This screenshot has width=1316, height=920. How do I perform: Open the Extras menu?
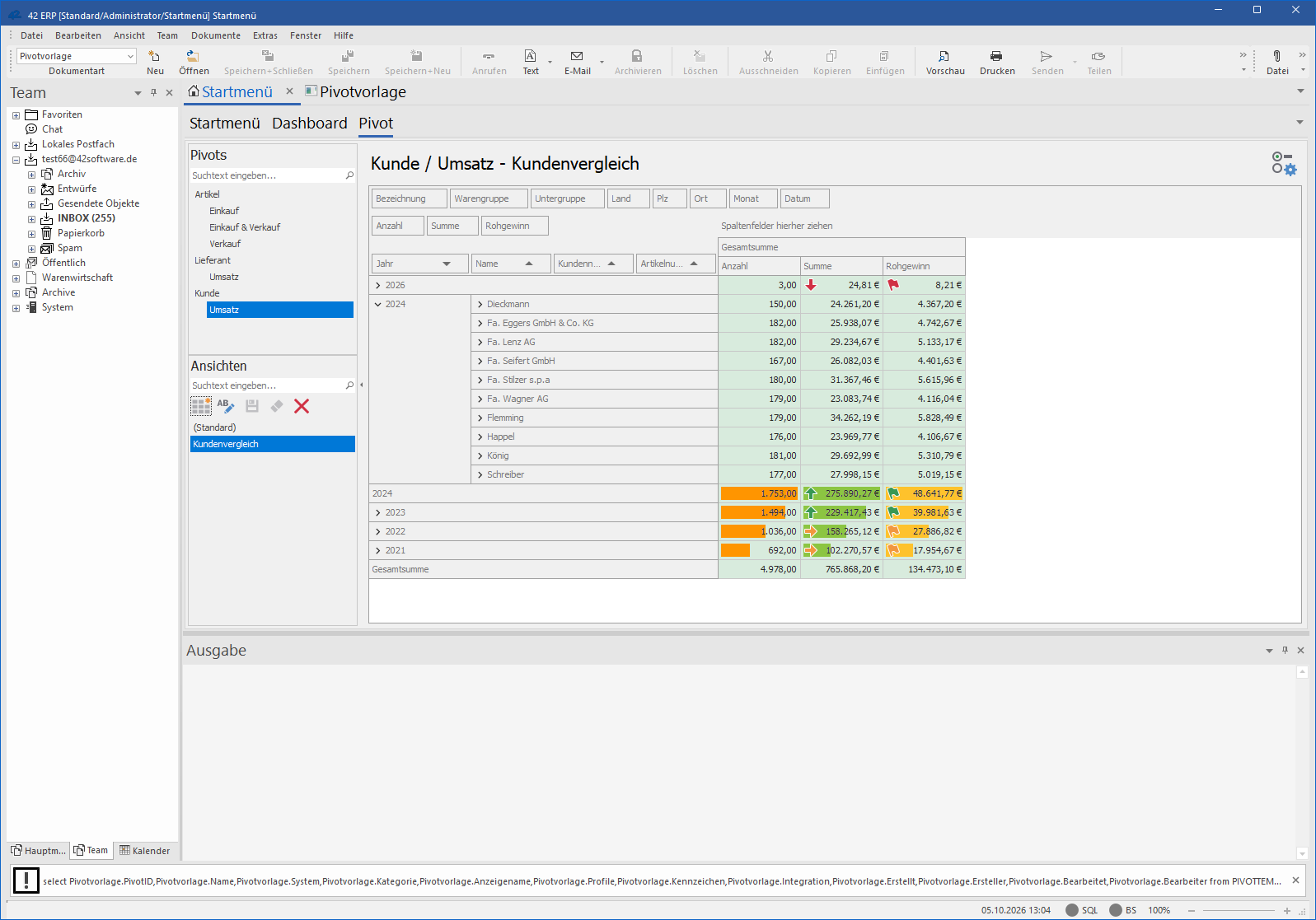point(265,35)
